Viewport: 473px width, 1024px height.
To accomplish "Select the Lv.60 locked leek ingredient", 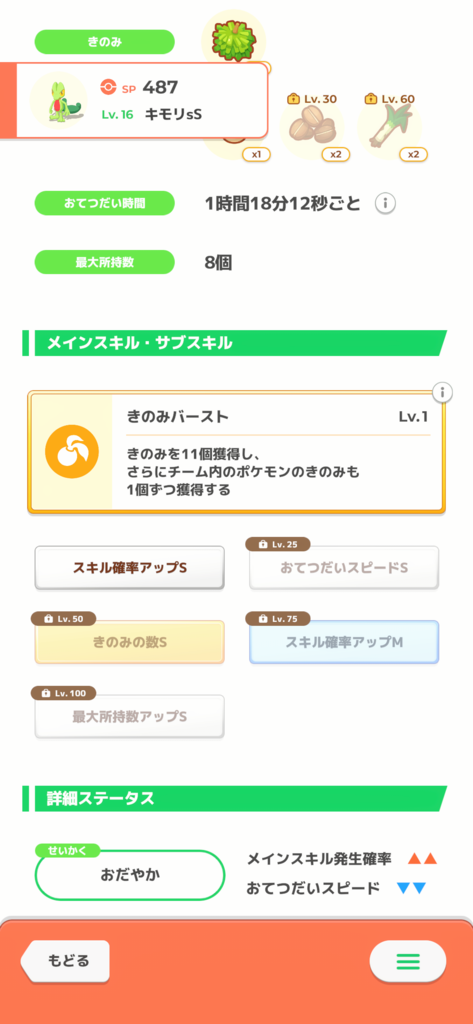I will [390, 127].
